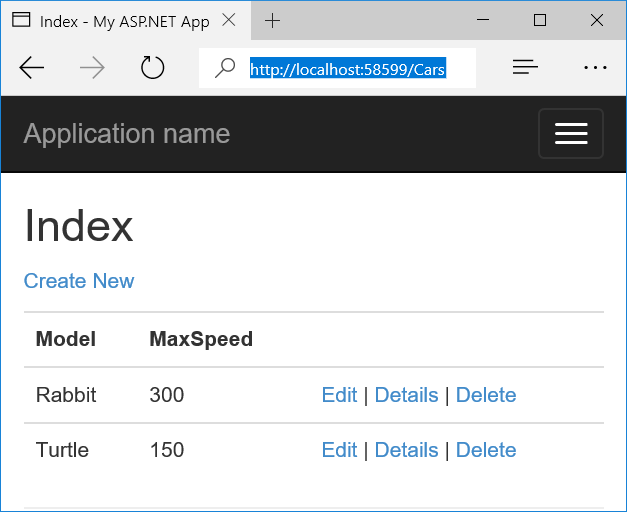
Task: Click the browser Back arrow
Action: 32,68
